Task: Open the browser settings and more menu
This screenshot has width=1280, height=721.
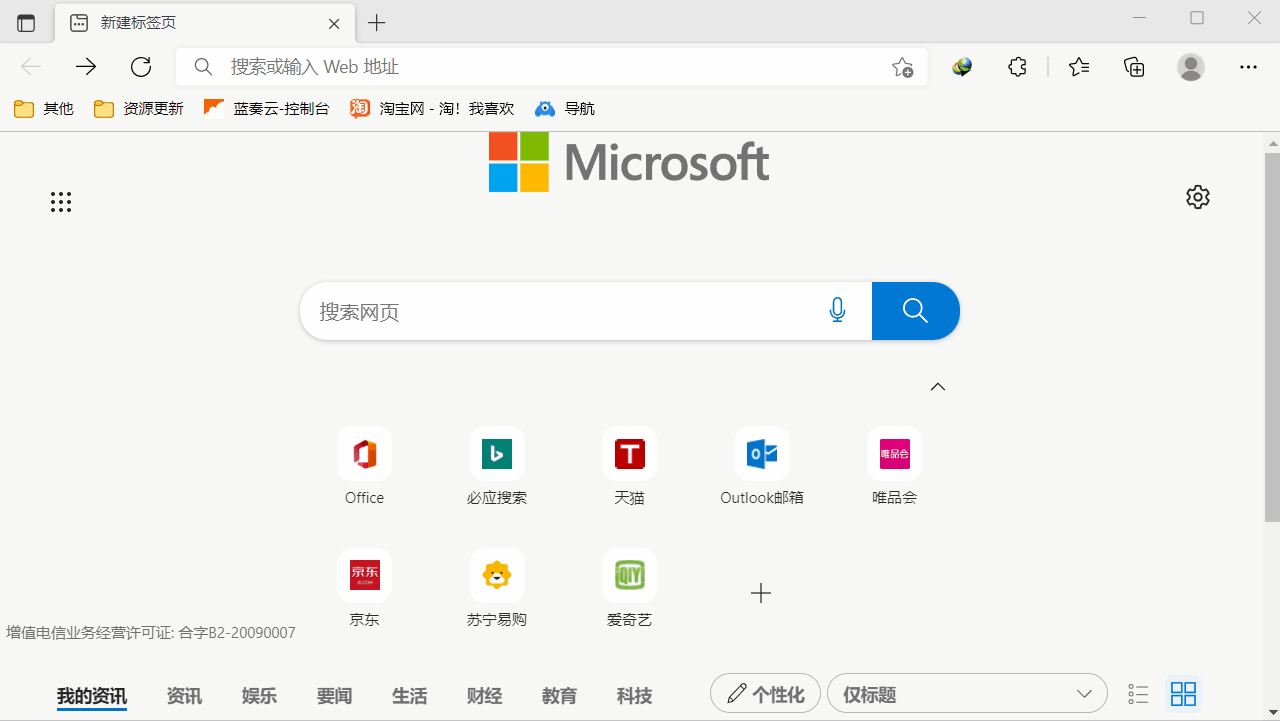Action: 1248,67
